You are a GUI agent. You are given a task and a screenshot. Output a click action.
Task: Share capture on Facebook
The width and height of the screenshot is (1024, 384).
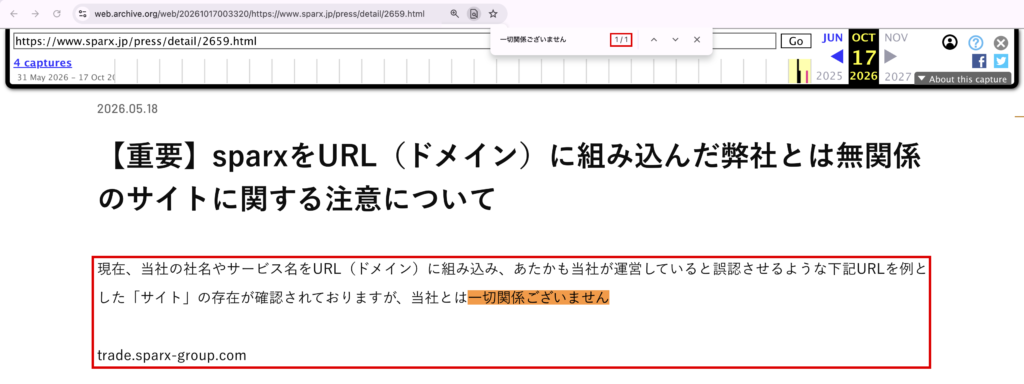click(x=979, y=61)
